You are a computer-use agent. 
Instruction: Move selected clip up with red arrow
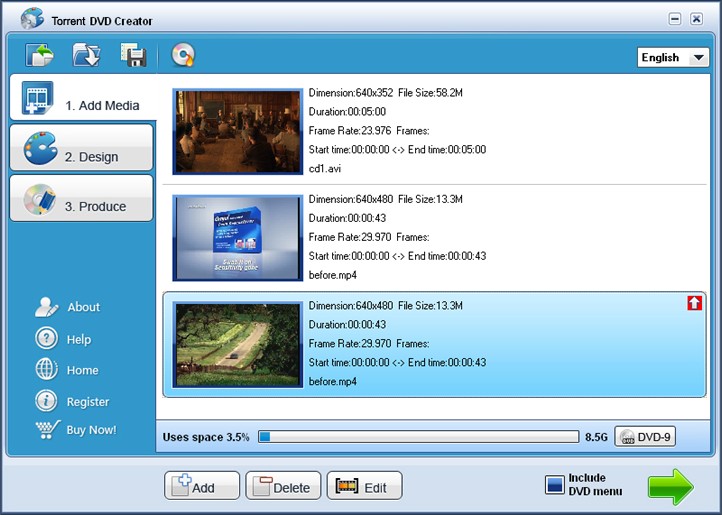(x=694, y=303)
